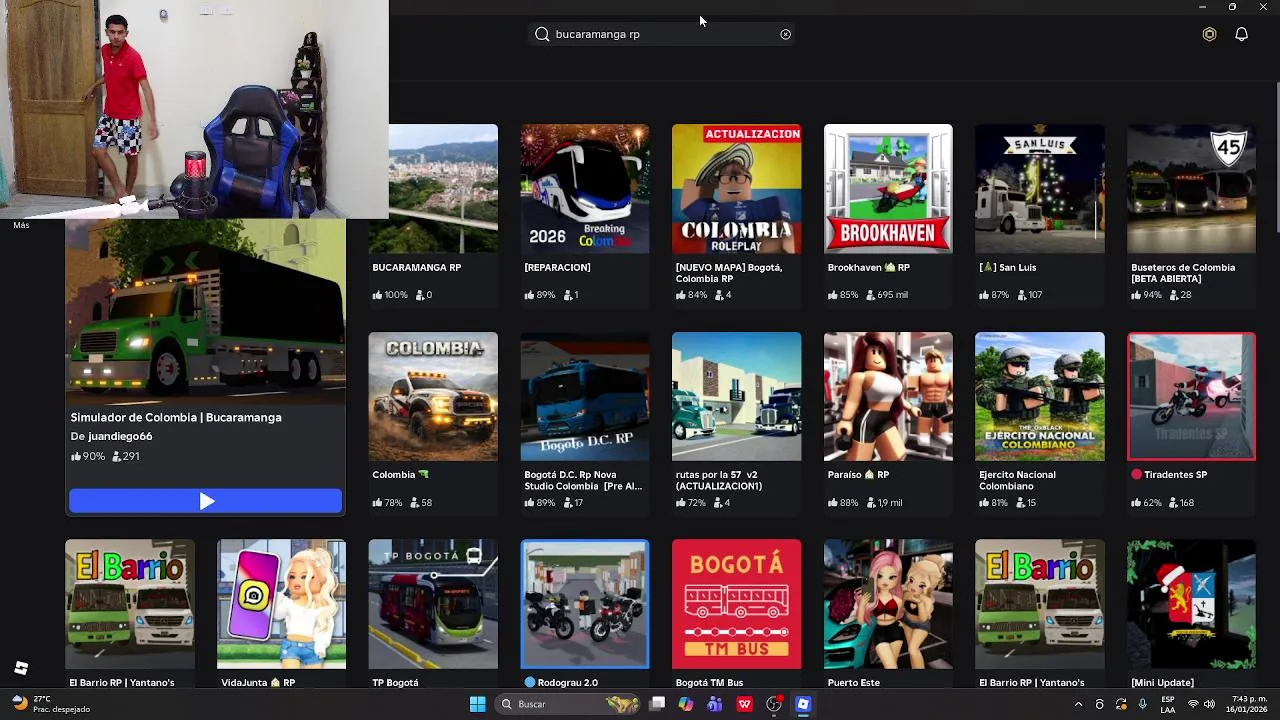Screen dimensions: 1280x720
Task: Open clock showing 7:43 p. m.
Action: pyautogui.click(x=1249, y=704)
